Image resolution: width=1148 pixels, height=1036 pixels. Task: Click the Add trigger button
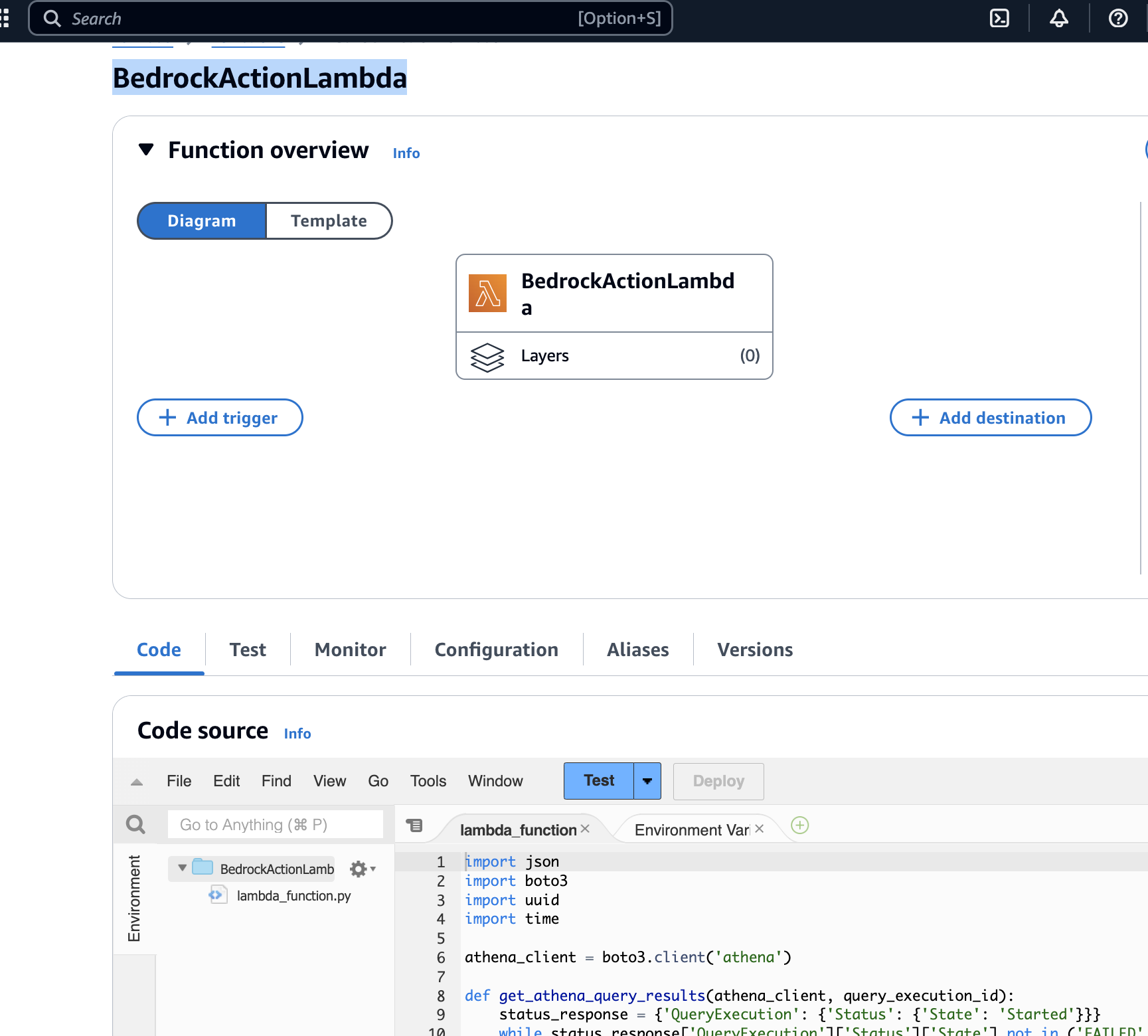point(220,418)
